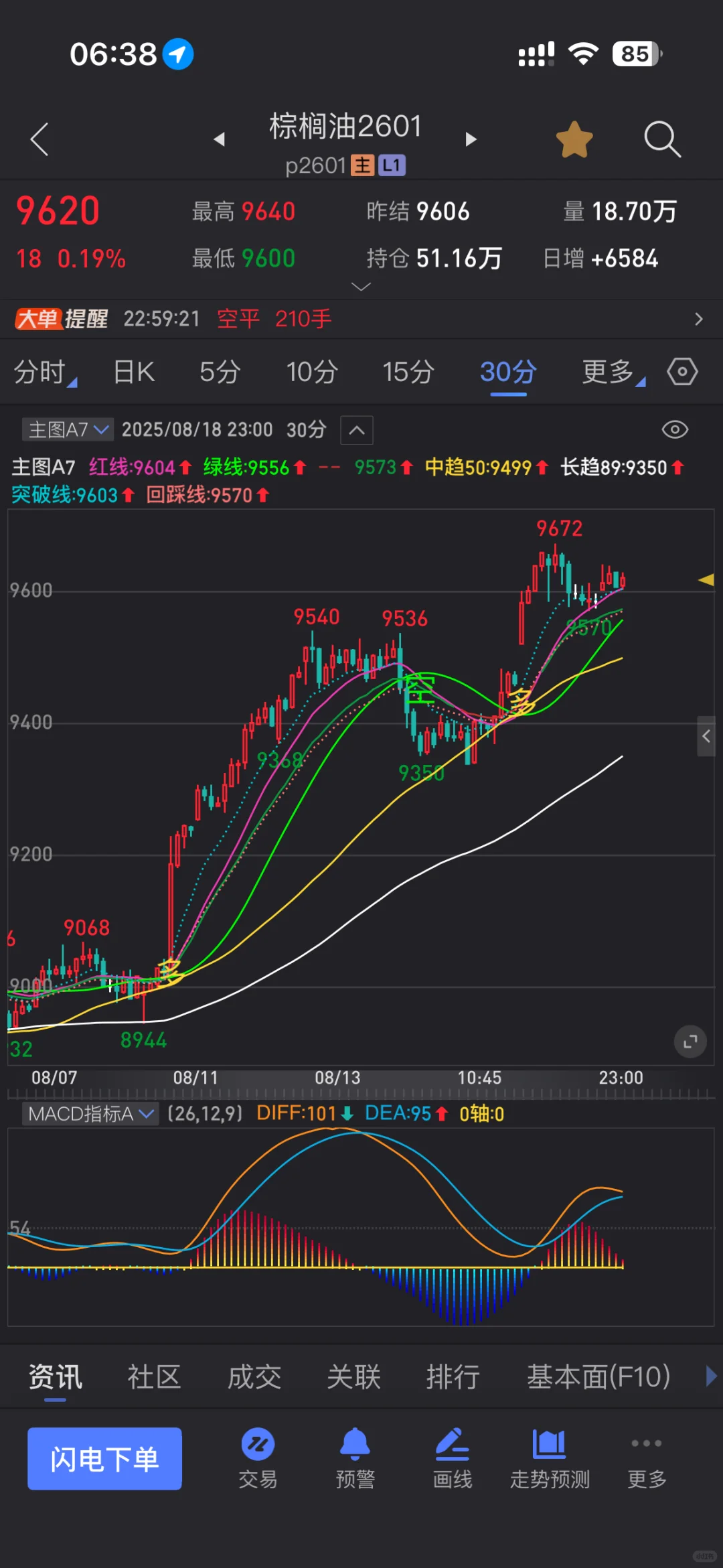Tap the 最低 9600 value
Screen dimensions: 723x1568
pos(268,259)
